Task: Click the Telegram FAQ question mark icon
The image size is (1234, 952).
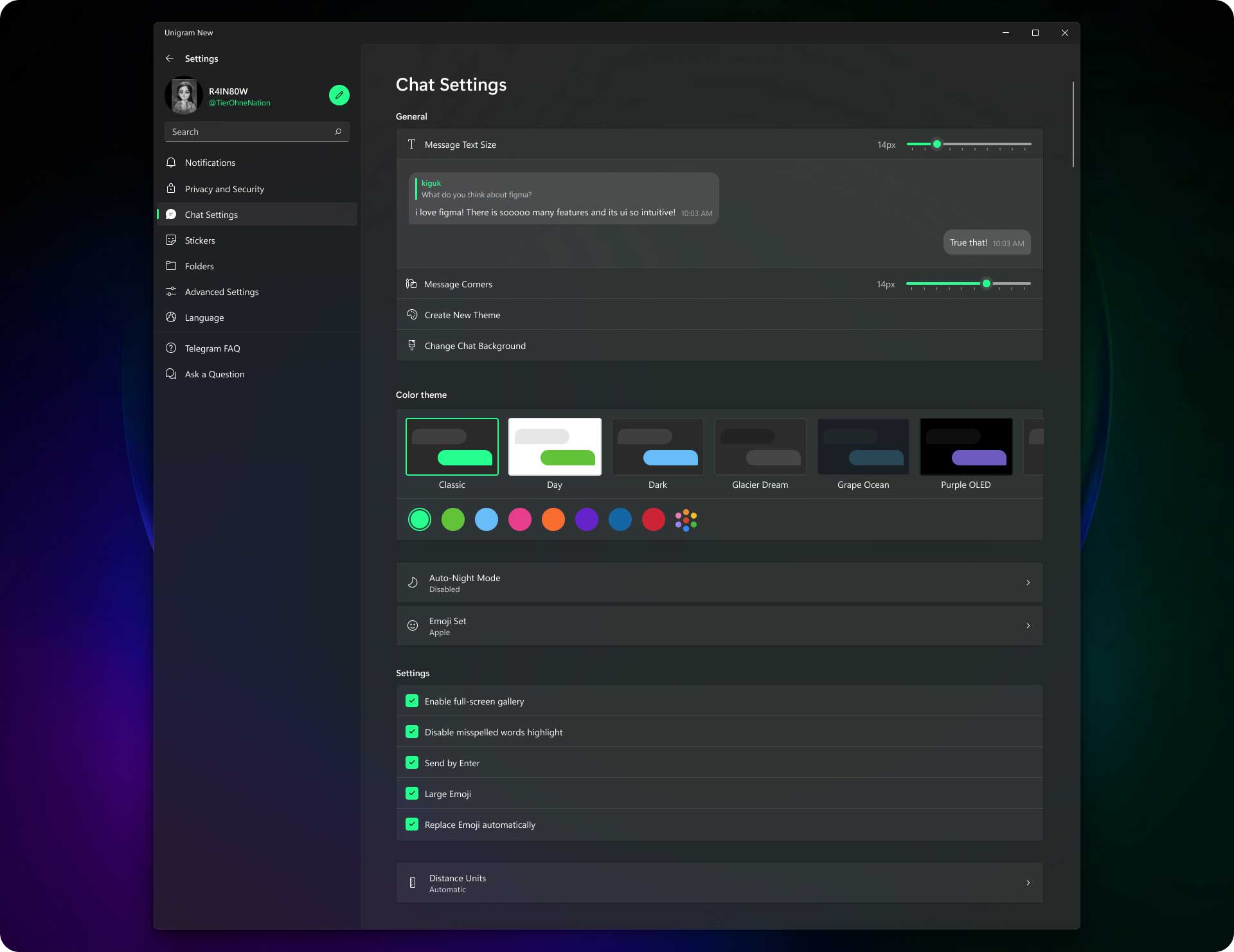Action: point(171,348)
